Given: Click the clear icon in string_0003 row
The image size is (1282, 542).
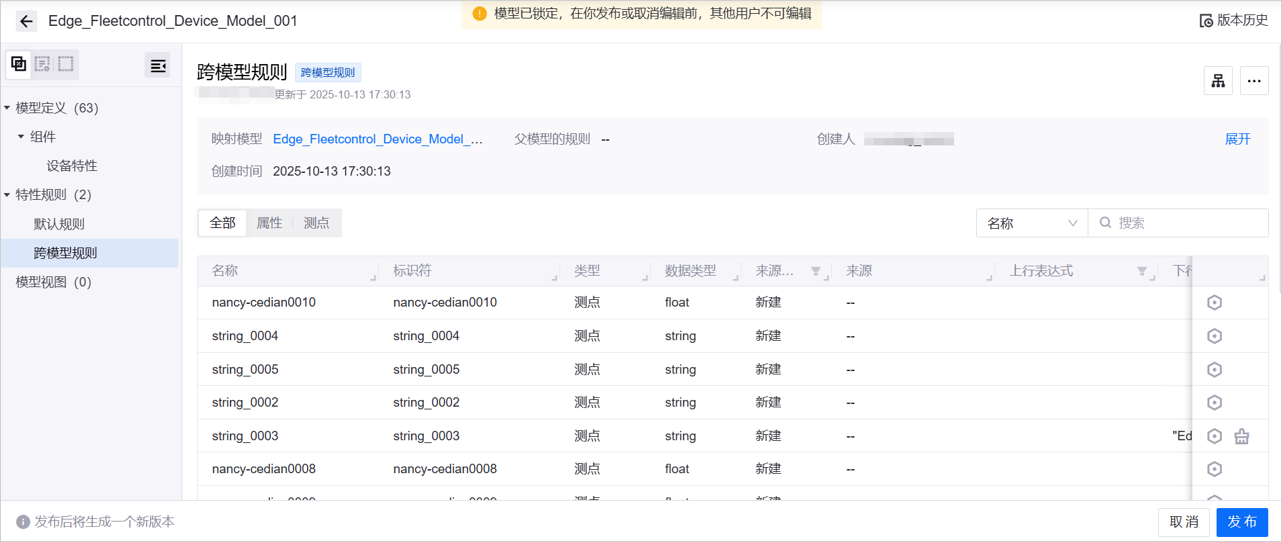Looking at the screenshot, I should [1241, 436].
